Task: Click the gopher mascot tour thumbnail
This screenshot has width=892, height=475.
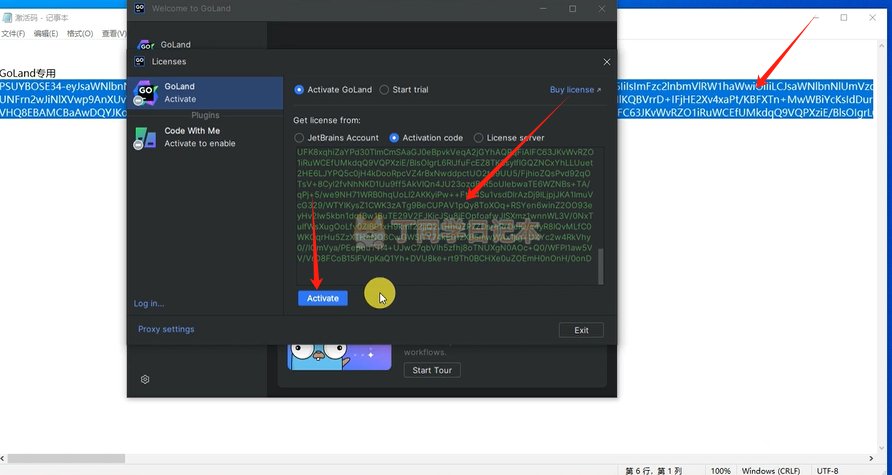Action: (339, 357)
